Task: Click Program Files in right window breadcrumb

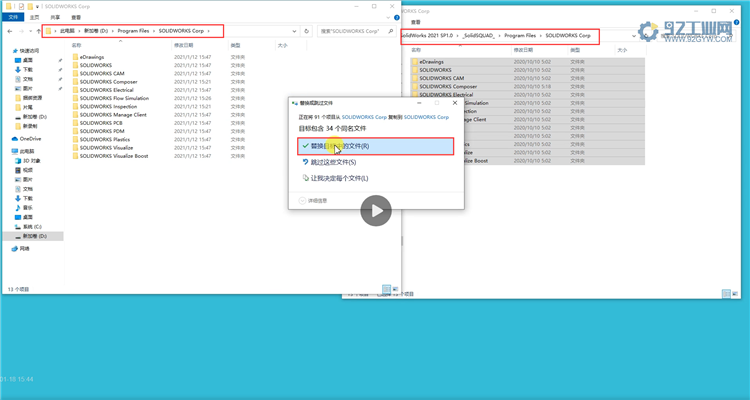Action: tap(520, 35)
